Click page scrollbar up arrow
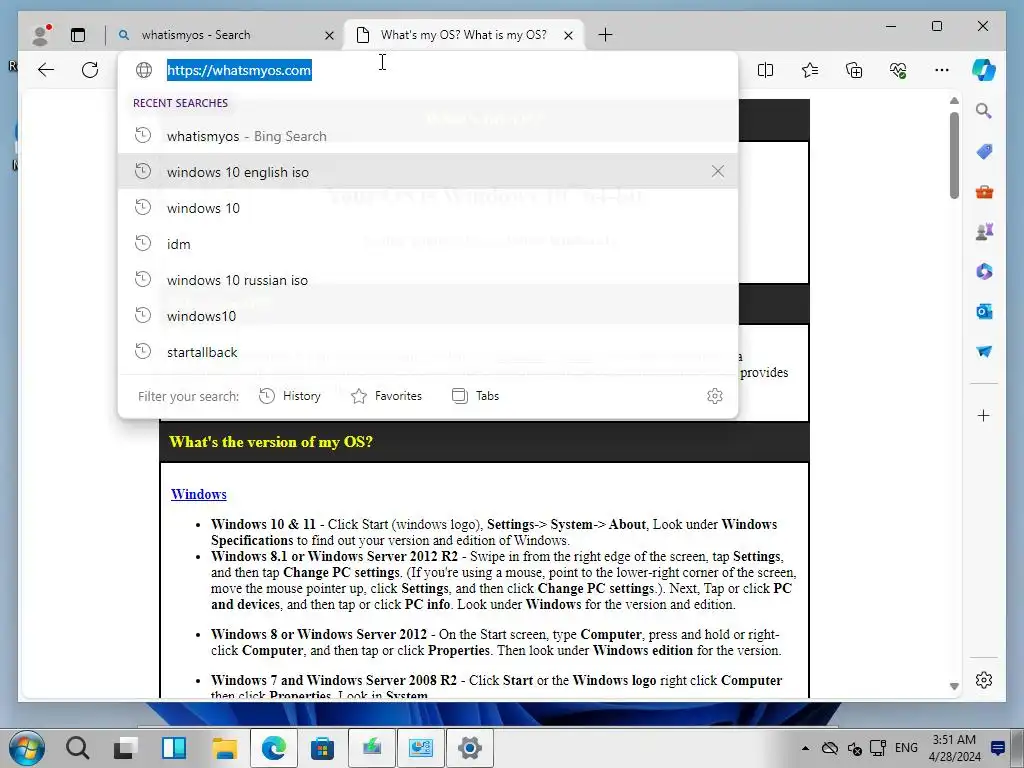This screenshot has width=1024, height=768. 954,101
